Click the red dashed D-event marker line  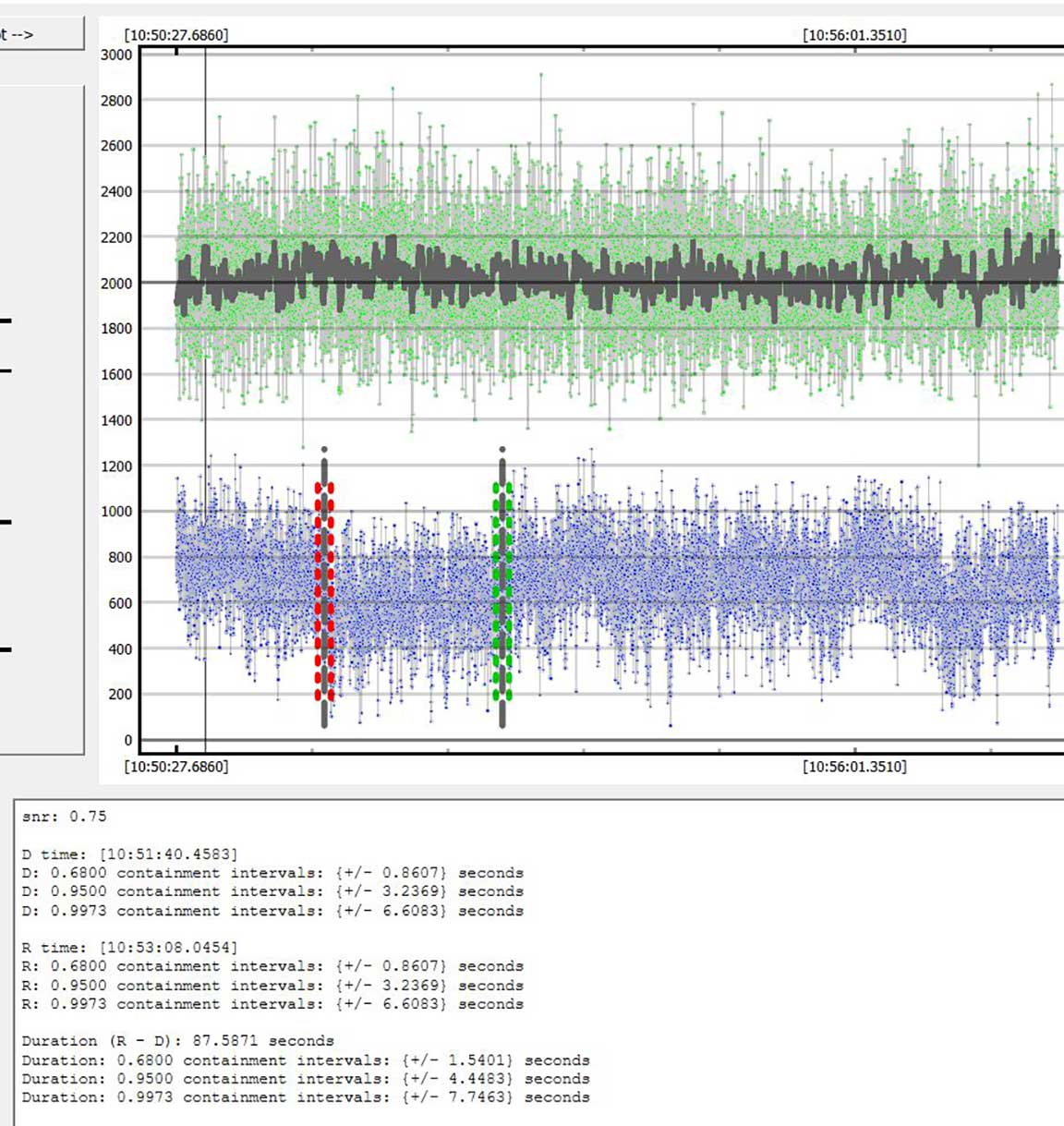[324, 591]
